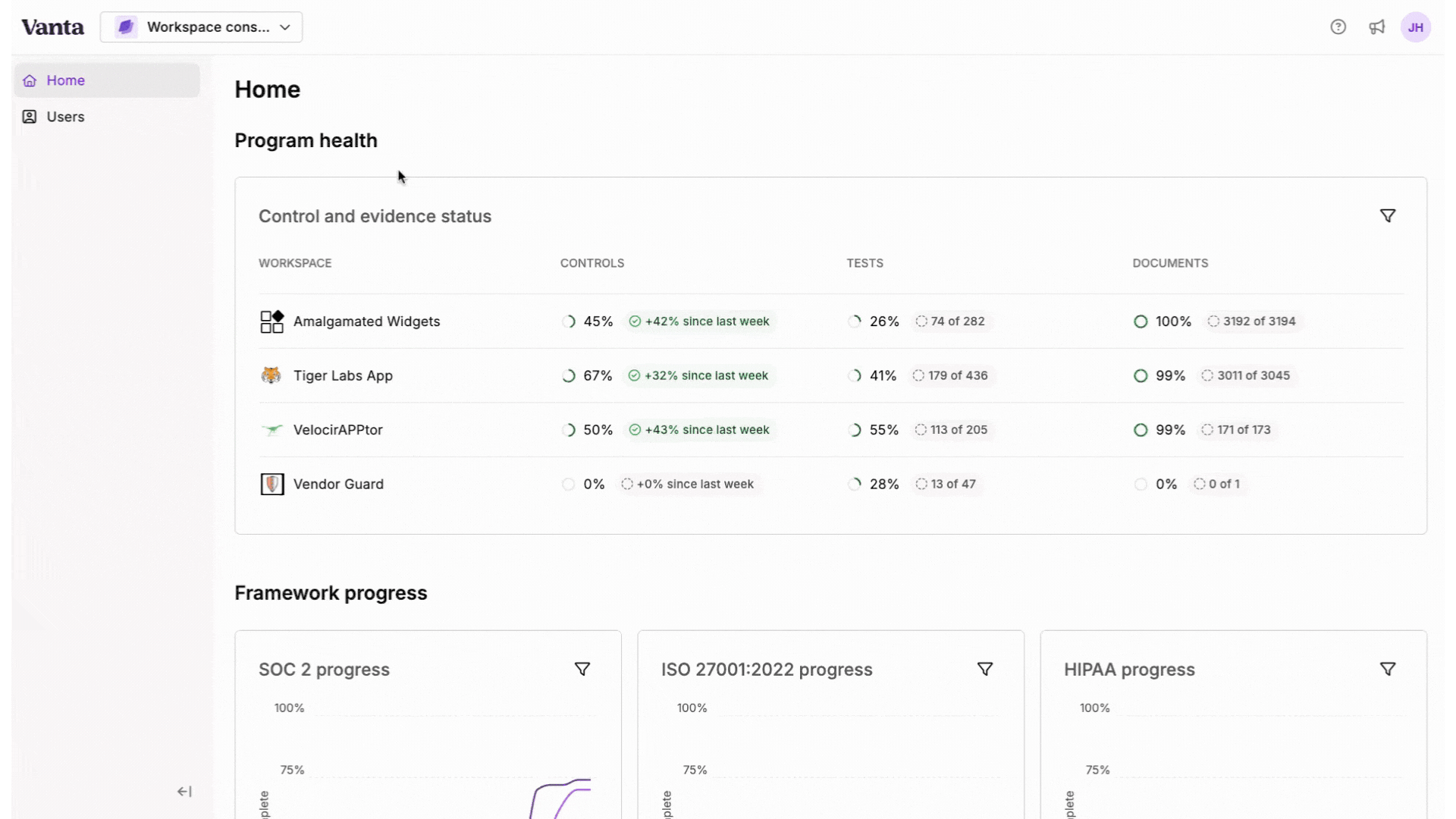Open the help question mark icon

click(1338, 27)
